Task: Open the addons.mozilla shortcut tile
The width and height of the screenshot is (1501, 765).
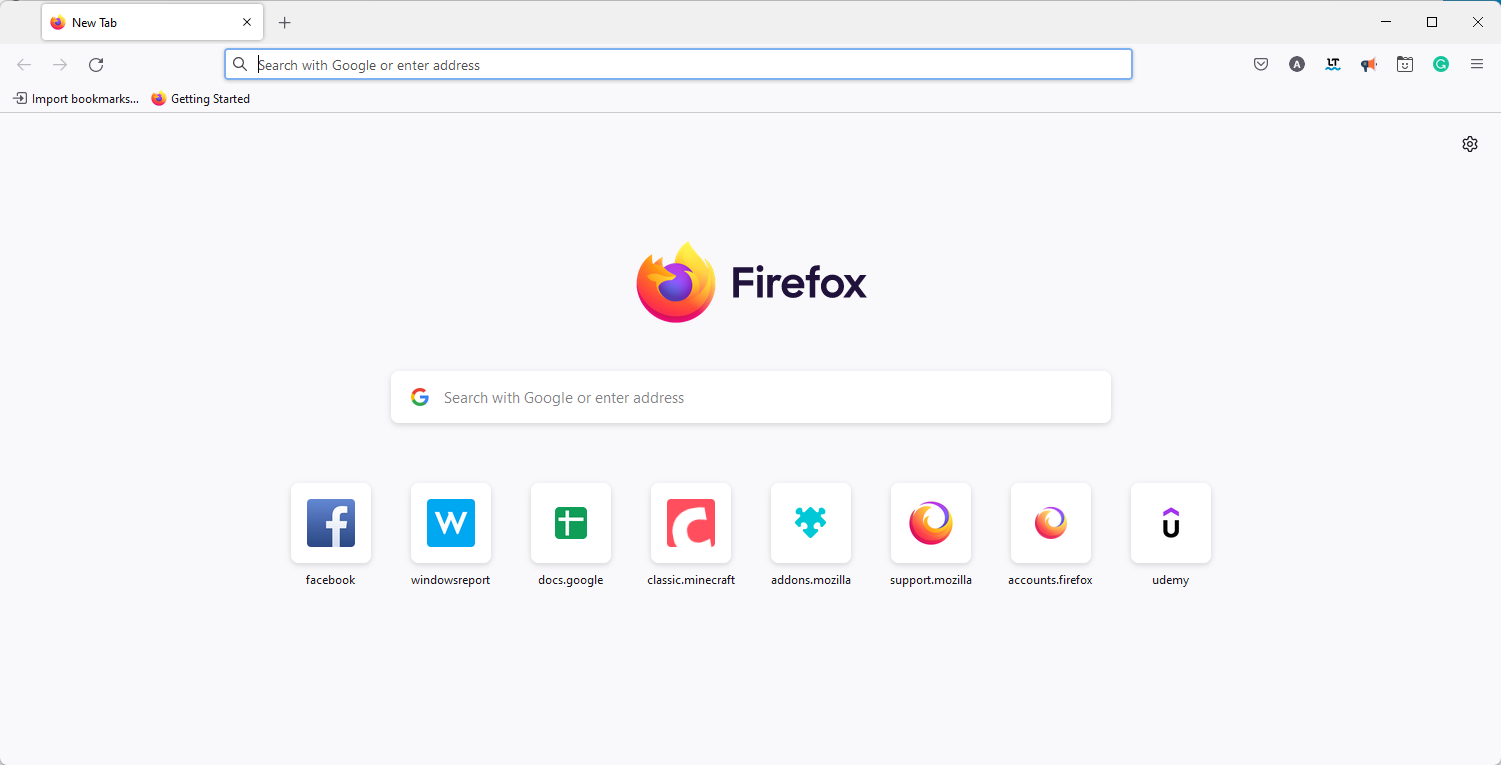Action: coord(811,523)
